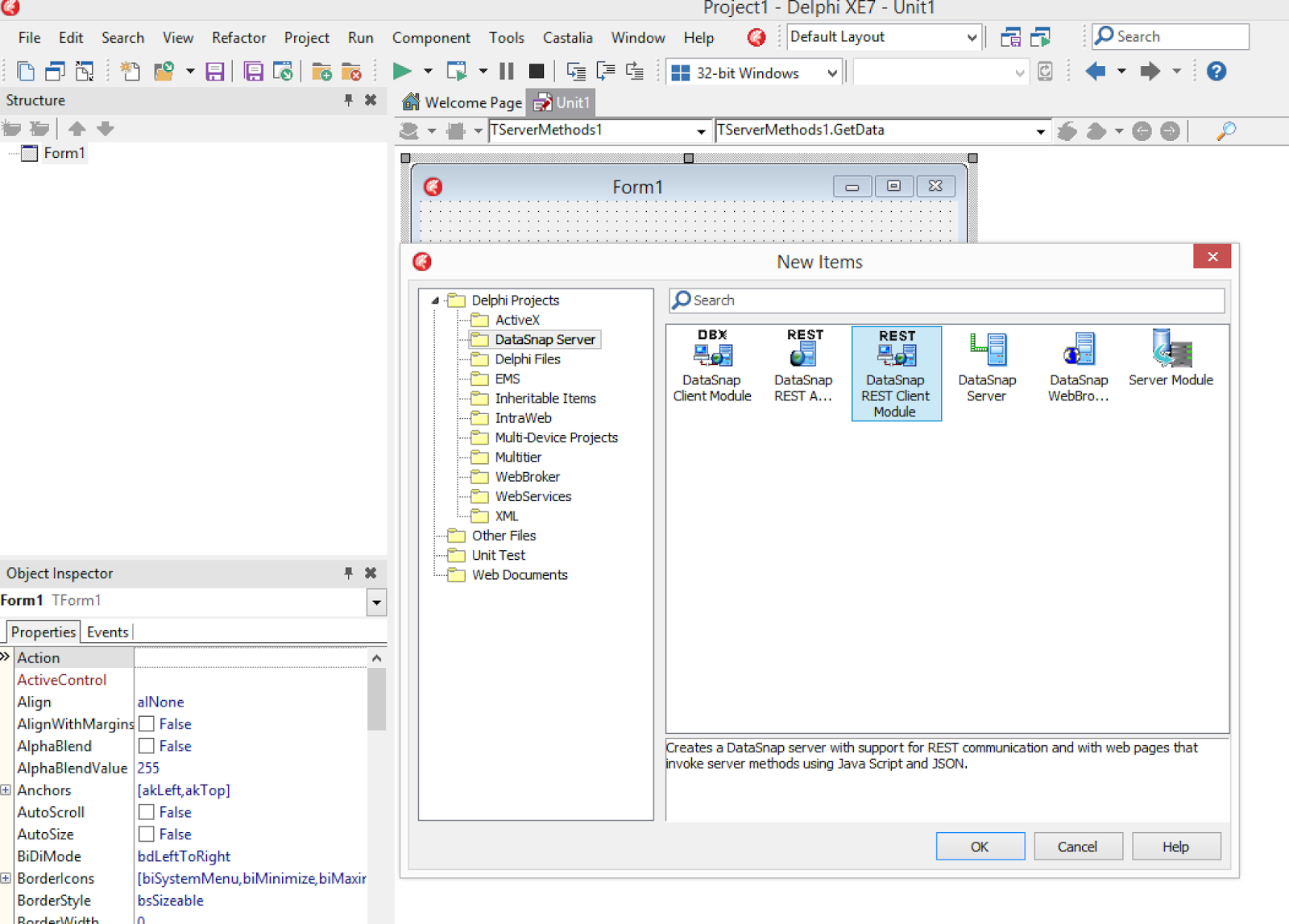
Task: Open Run button dropdown arrow
Action: click(428, 72)
